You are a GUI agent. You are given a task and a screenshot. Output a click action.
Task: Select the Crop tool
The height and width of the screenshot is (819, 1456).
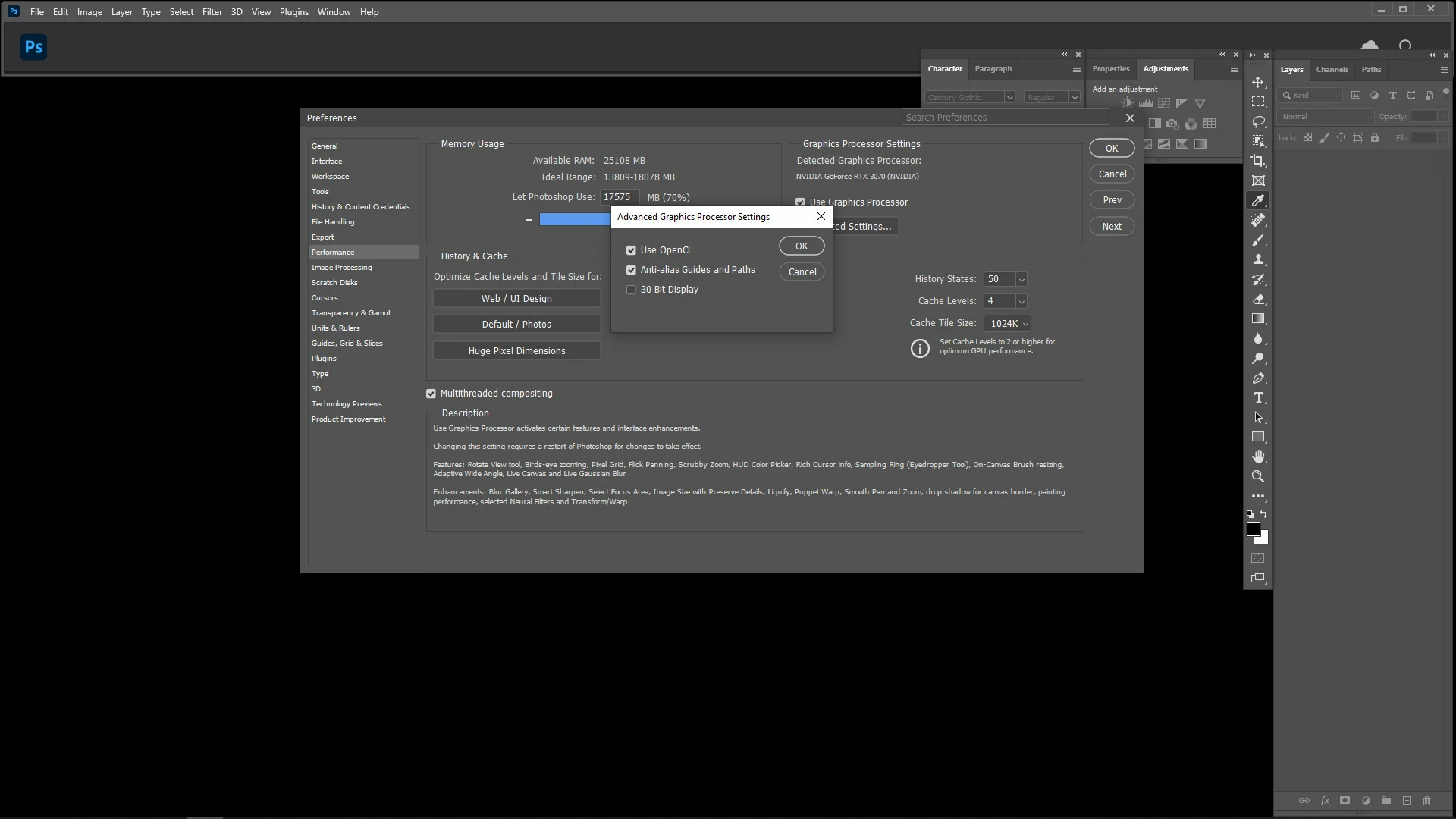tap(1258, 161)
